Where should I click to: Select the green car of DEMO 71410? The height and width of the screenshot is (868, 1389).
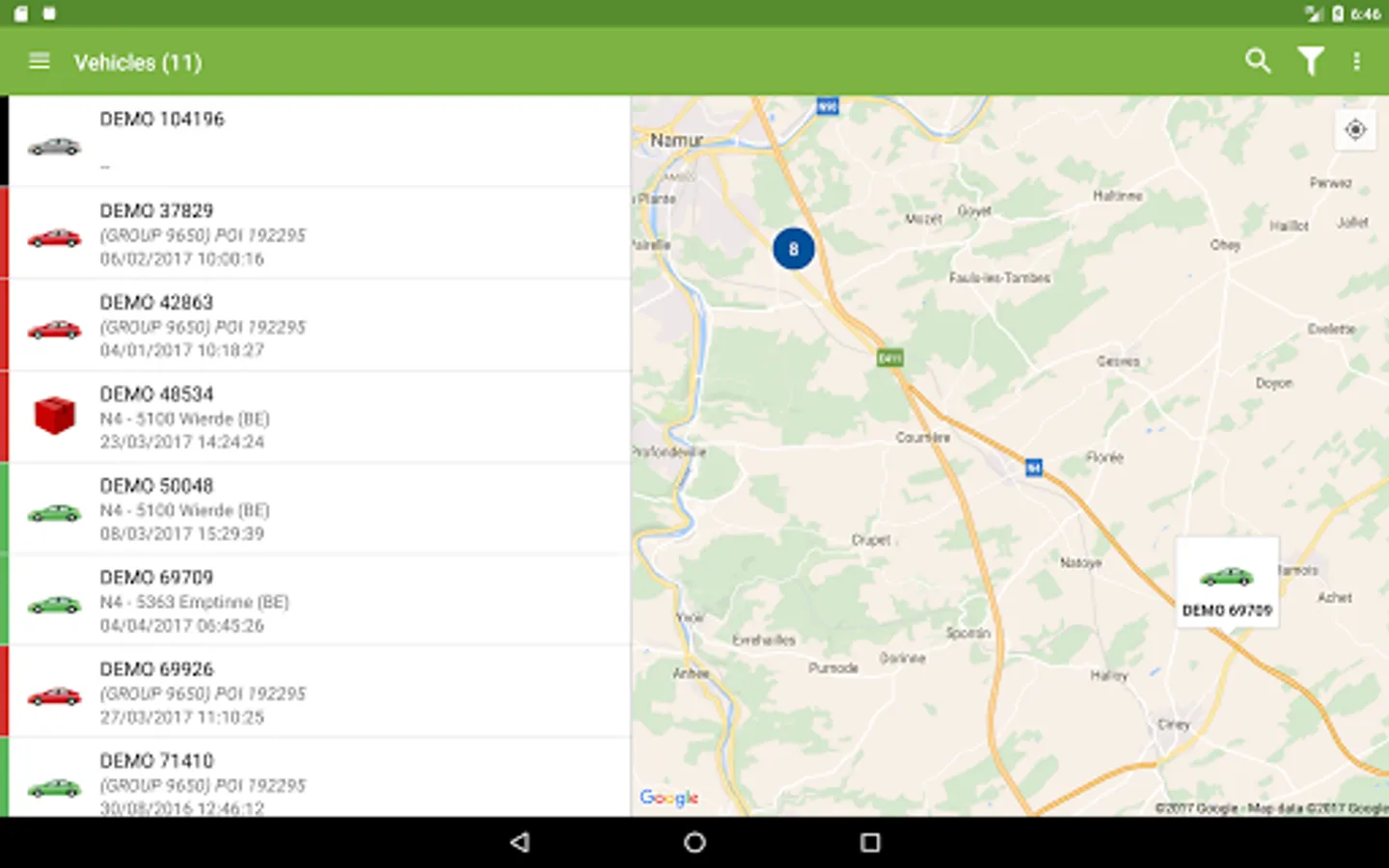(x=54, y=787)
